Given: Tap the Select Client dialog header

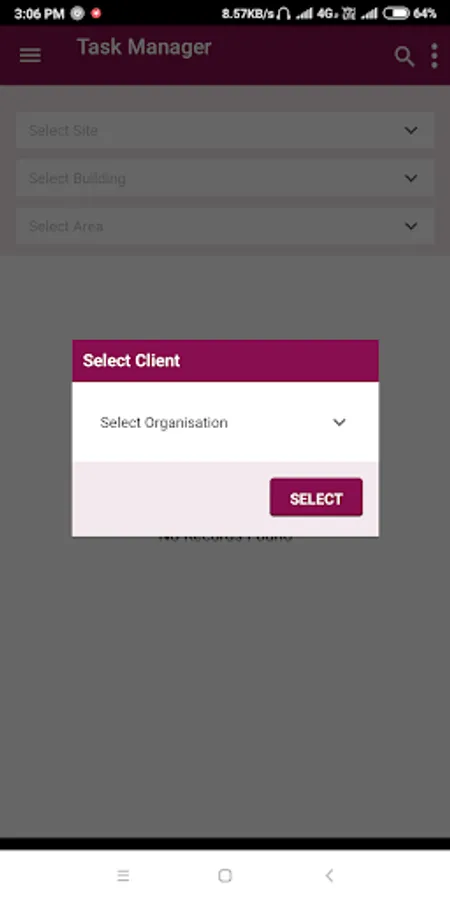Looking at the screenshot, I should pos(225,360).
